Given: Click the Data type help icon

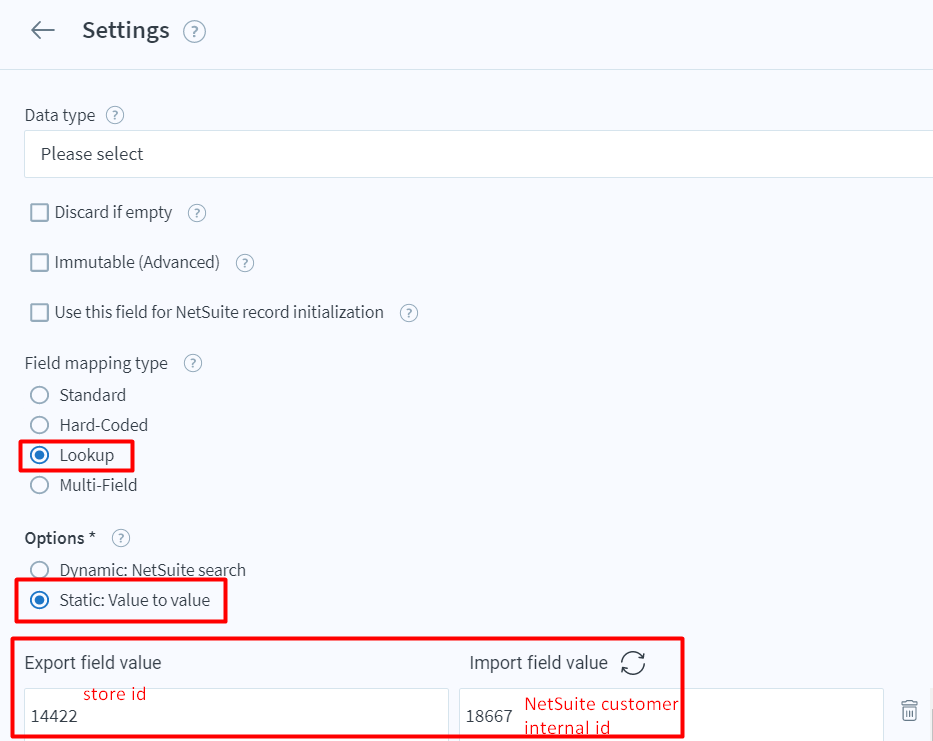Looking at the screenshot, I should [115, 115].
